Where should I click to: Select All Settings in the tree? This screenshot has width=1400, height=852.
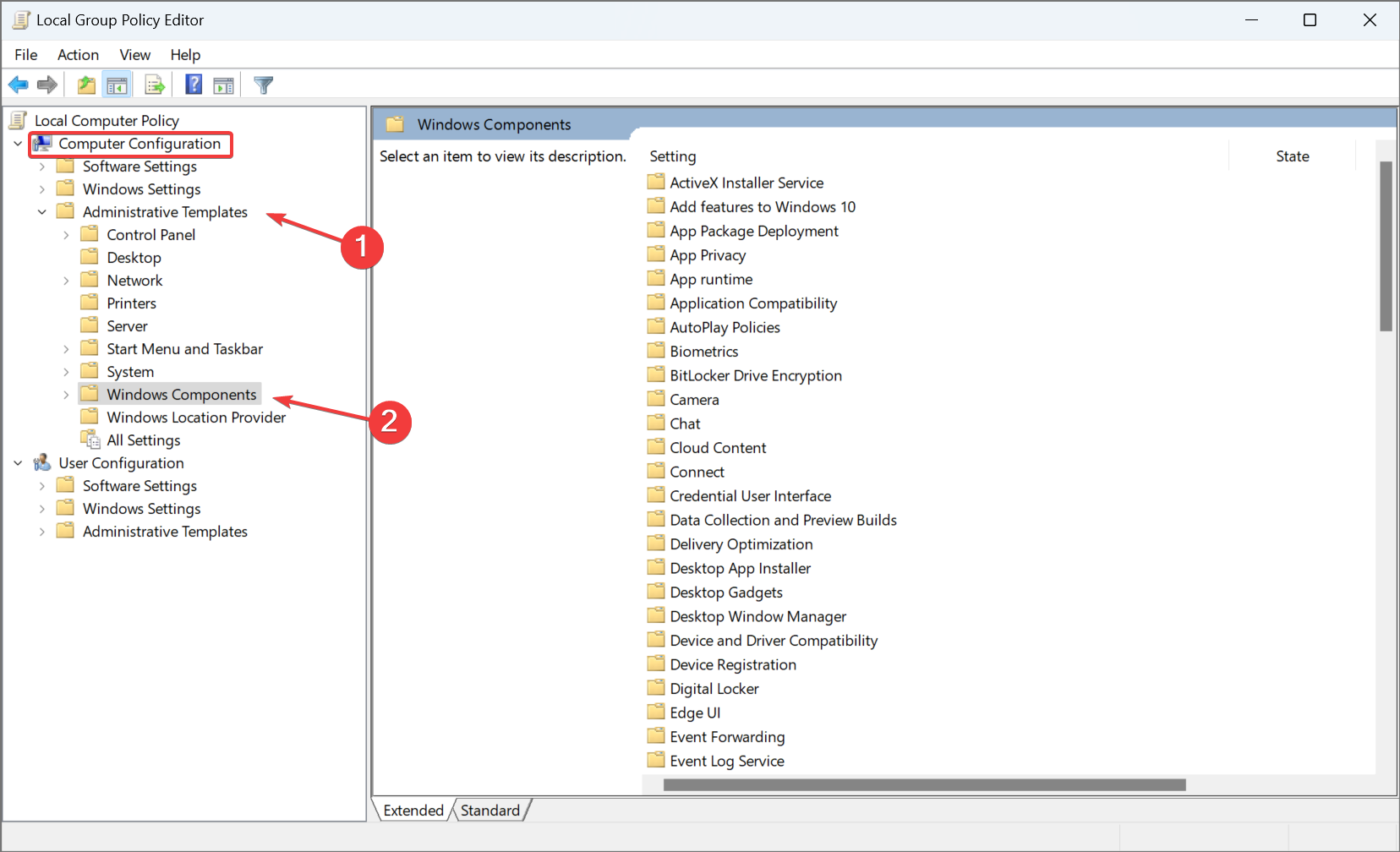point(143,440)
